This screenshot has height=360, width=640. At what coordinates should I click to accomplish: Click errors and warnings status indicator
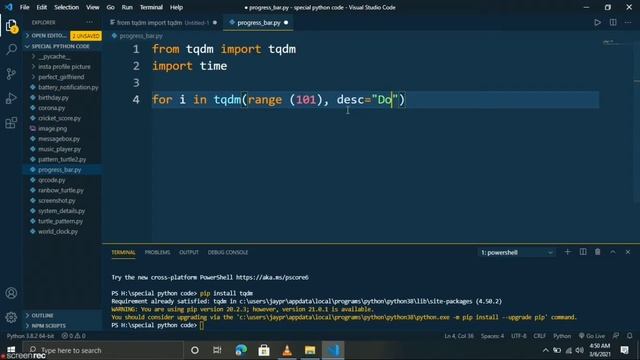pos(73,336)
